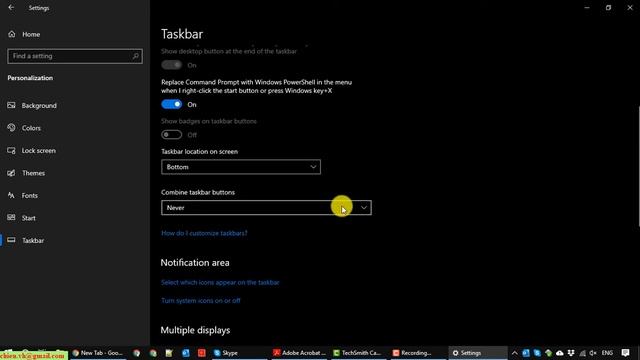Click Select which icons appear on the taskbar
Viewport: 640px width, 360px height.
pyautogui.click(x=220, y=282)
